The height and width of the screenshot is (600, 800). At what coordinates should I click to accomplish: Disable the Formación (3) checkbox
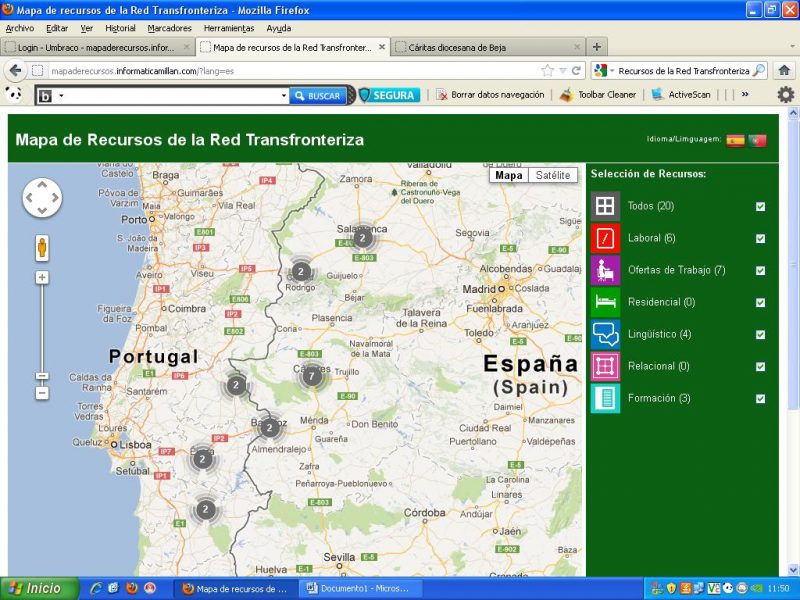click(761, 398)
